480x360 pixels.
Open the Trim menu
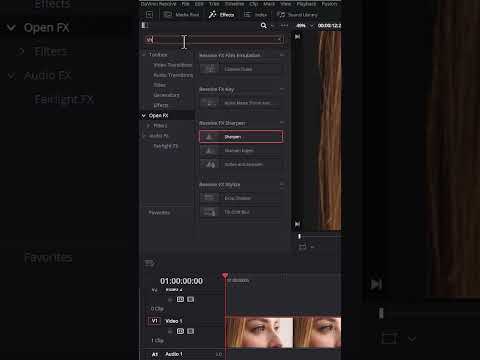coord(214,4)
